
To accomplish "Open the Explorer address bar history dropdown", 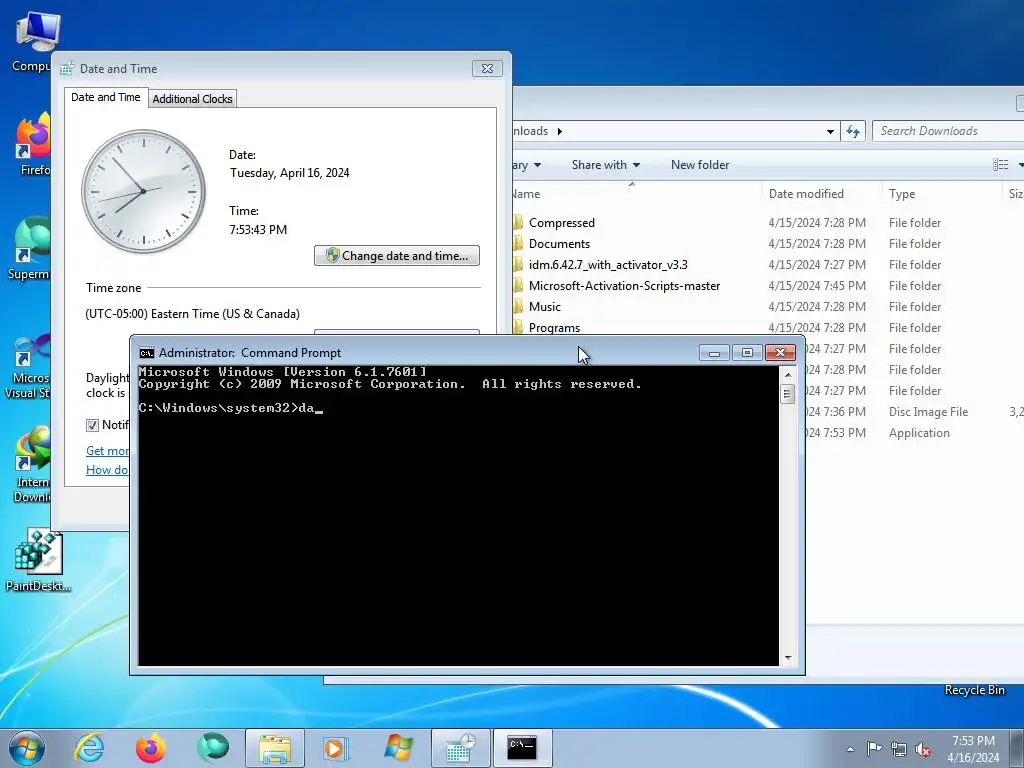I will point(830,131).
